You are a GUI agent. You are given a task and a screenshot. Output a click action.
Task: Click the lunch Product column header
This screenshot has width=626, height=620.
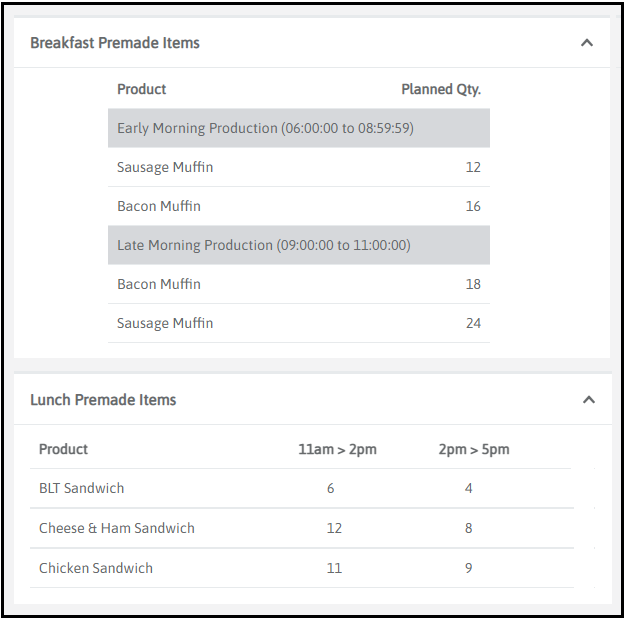point(64,449)
